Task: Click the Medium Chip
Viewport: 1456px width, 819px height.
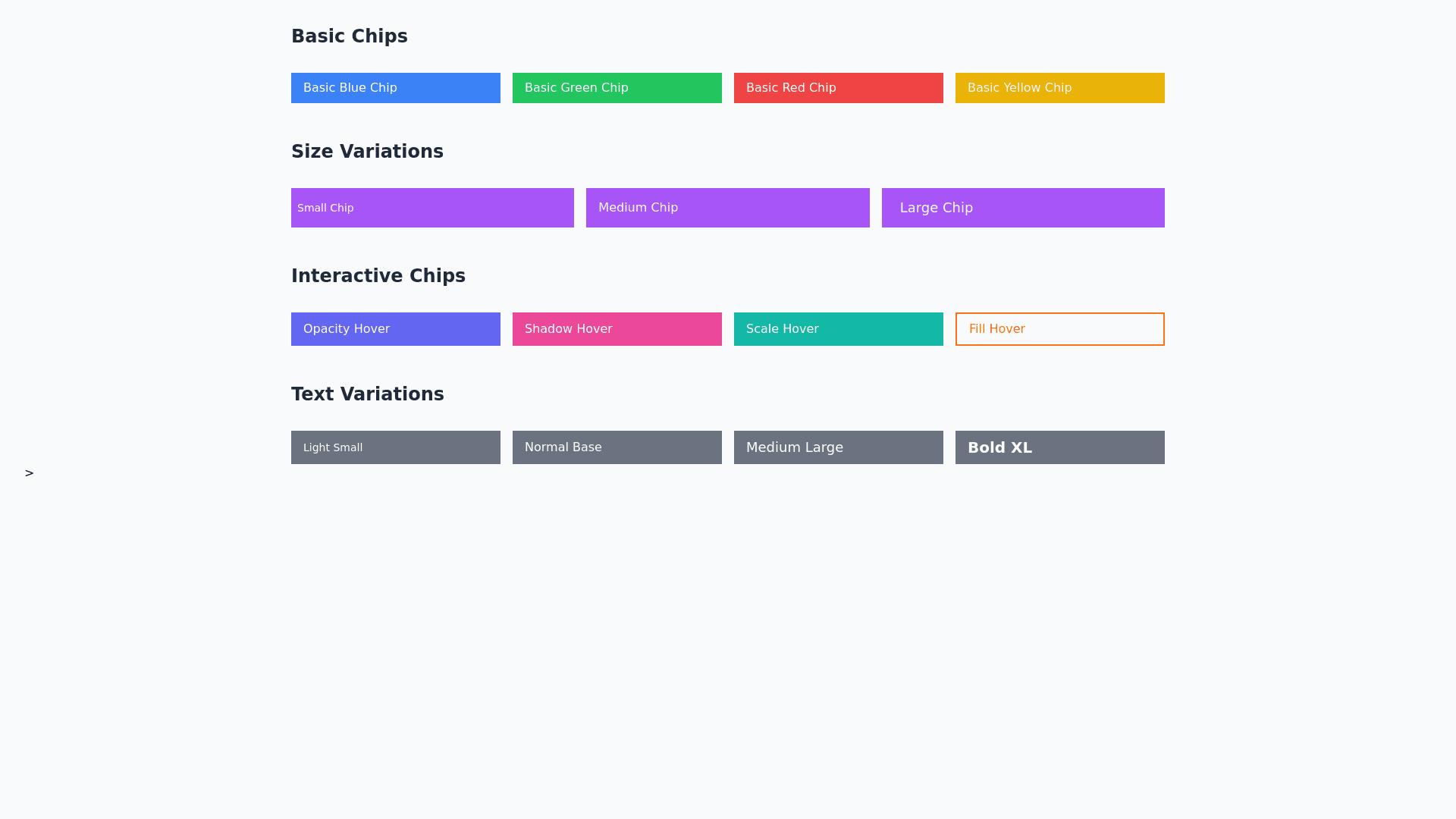Action: point(727,208)
